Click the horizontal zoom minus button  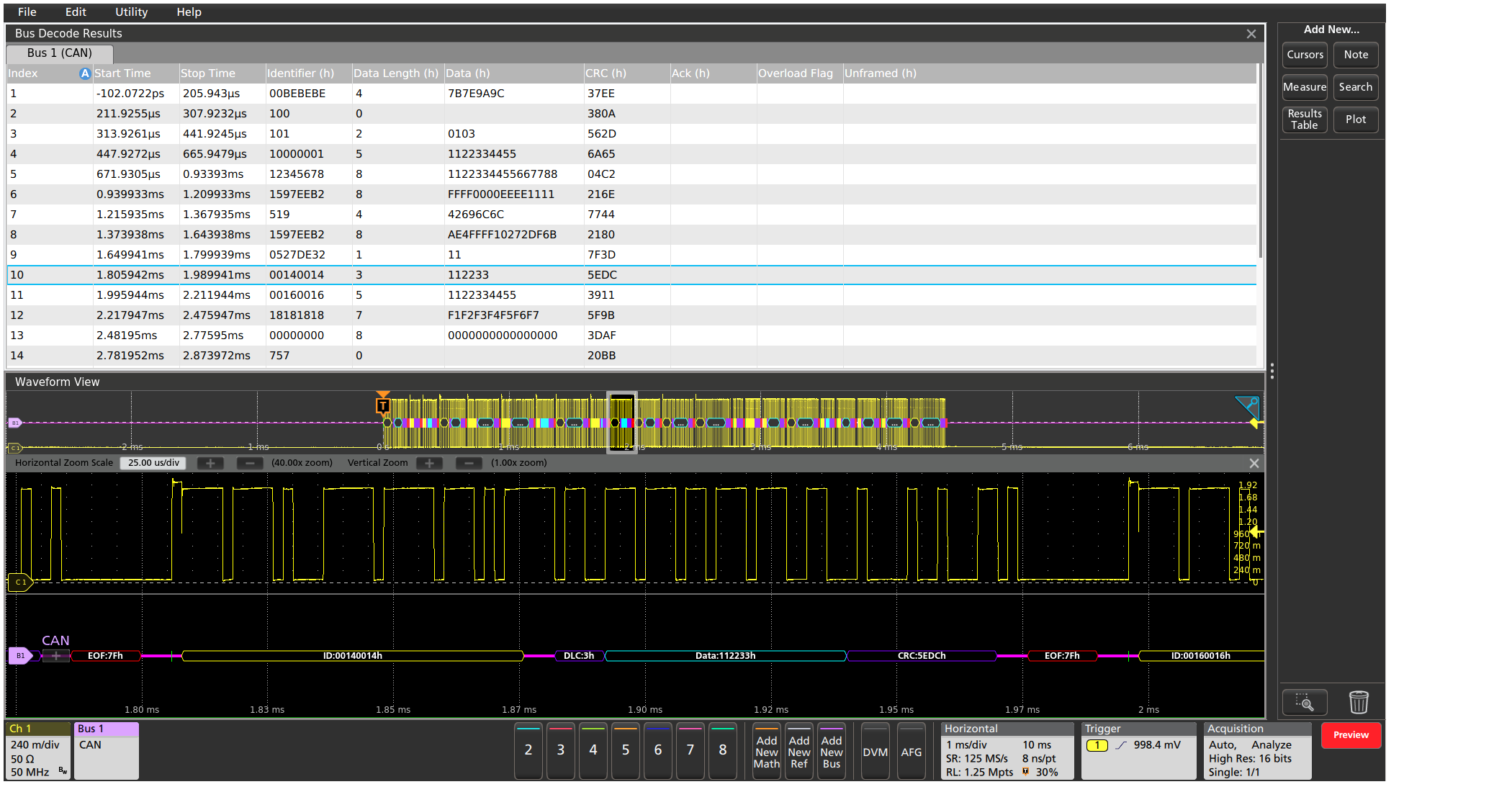[249, 463]
